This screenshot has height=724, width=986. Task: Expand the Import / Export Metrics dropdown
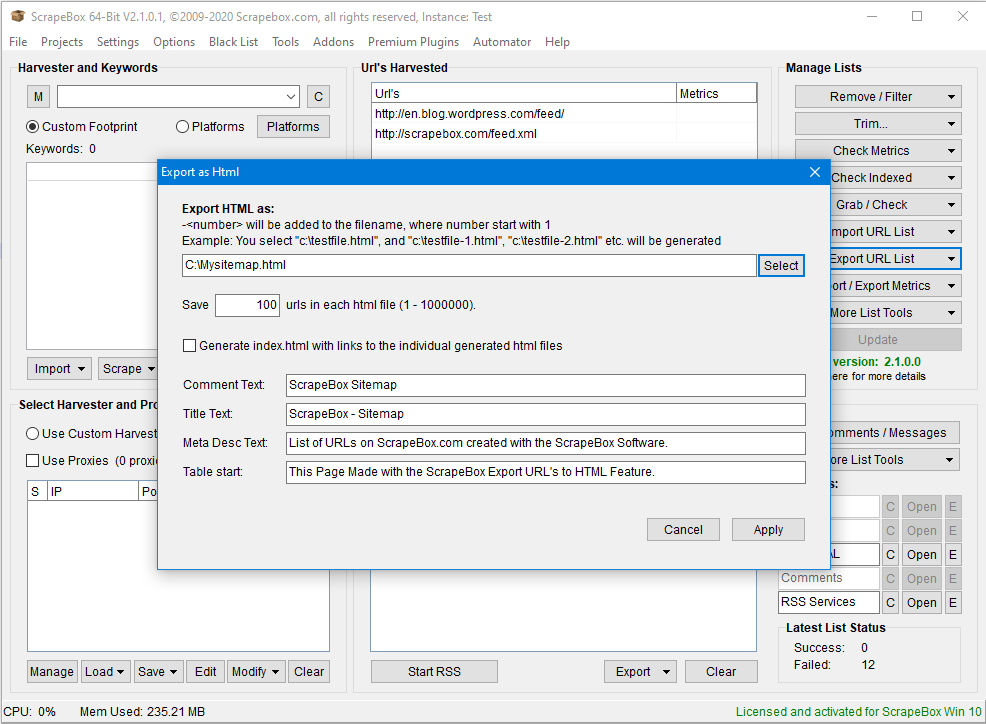[x=951, y=286]
